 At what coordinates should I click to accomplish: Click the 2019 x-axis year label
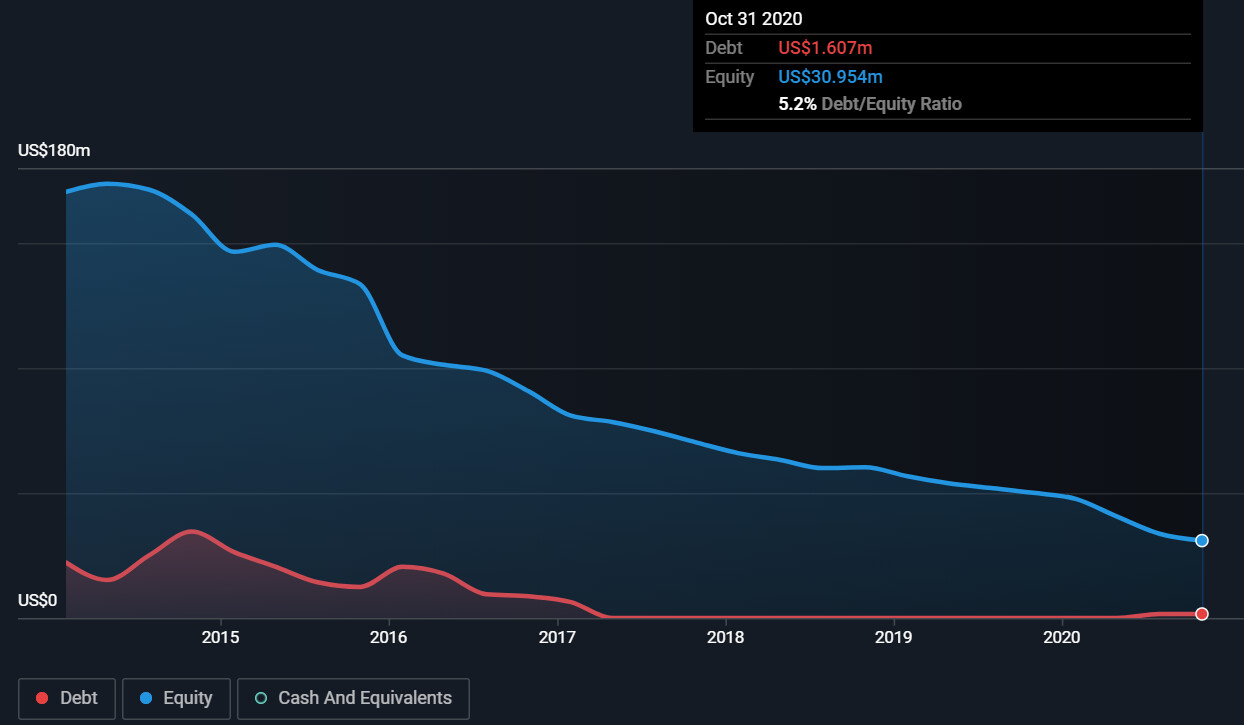[893, 637]
